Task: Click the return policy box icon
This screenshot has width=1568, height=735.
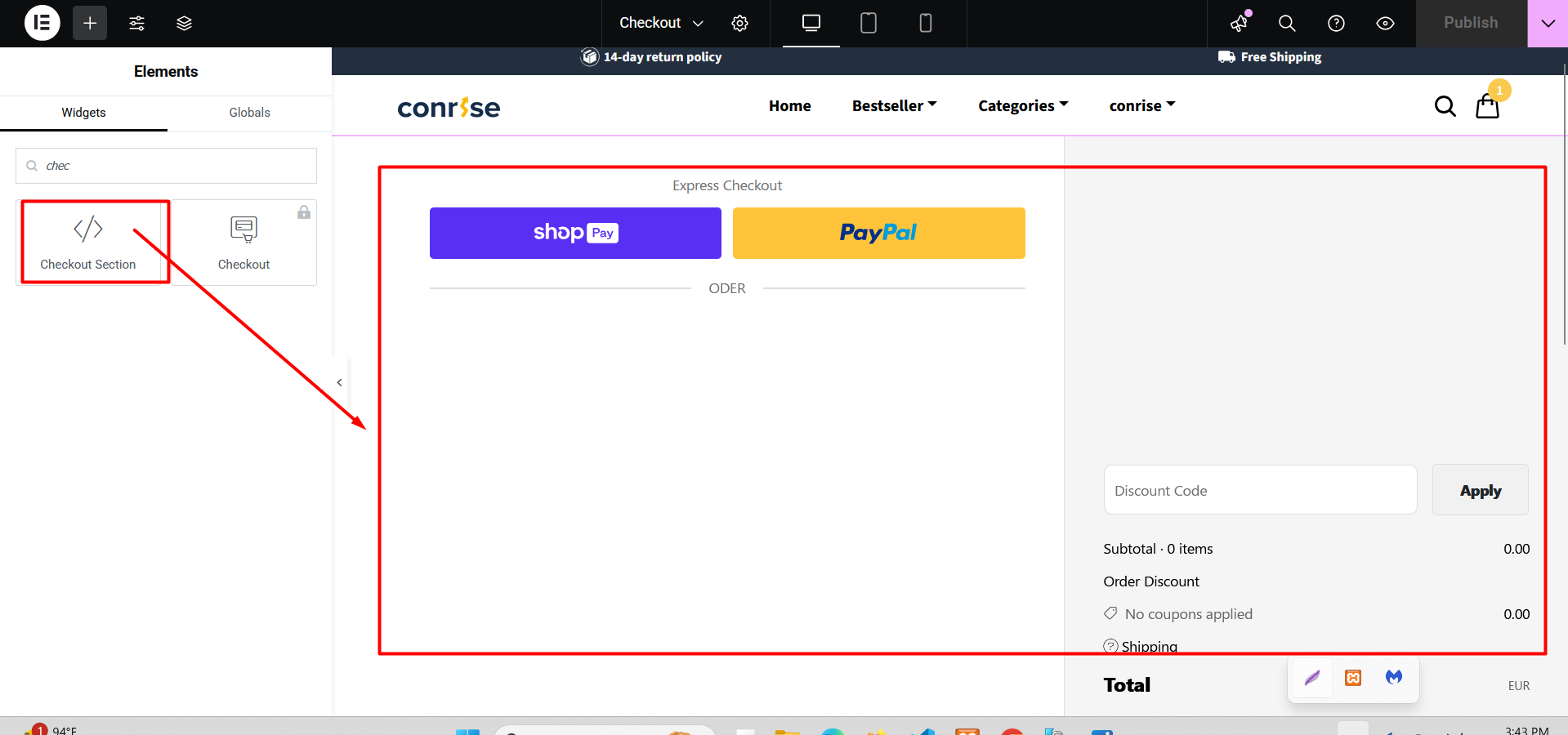Action: tap(589, 56)
